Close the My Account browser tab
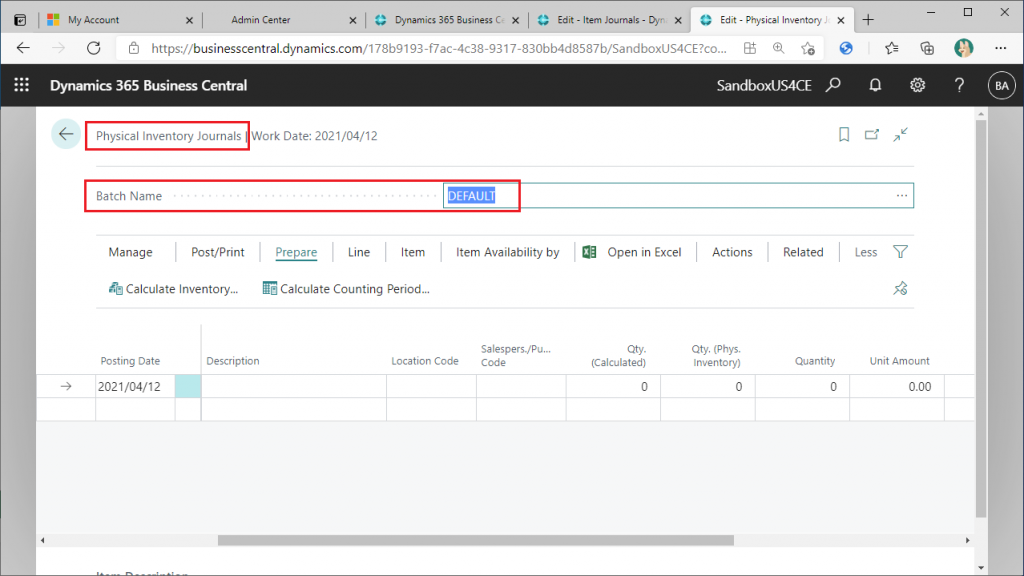1024x576 pixels. [189, 20]
